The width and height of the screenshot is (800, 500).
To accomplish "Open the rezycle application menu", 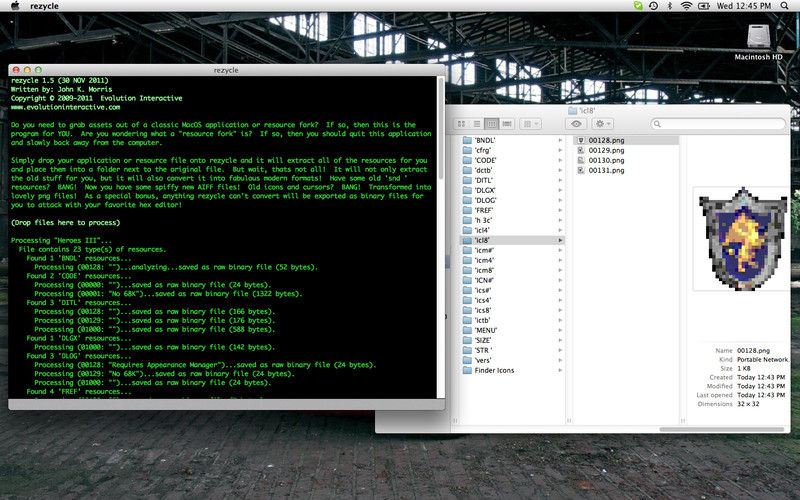I will click(x=44, y=6).
